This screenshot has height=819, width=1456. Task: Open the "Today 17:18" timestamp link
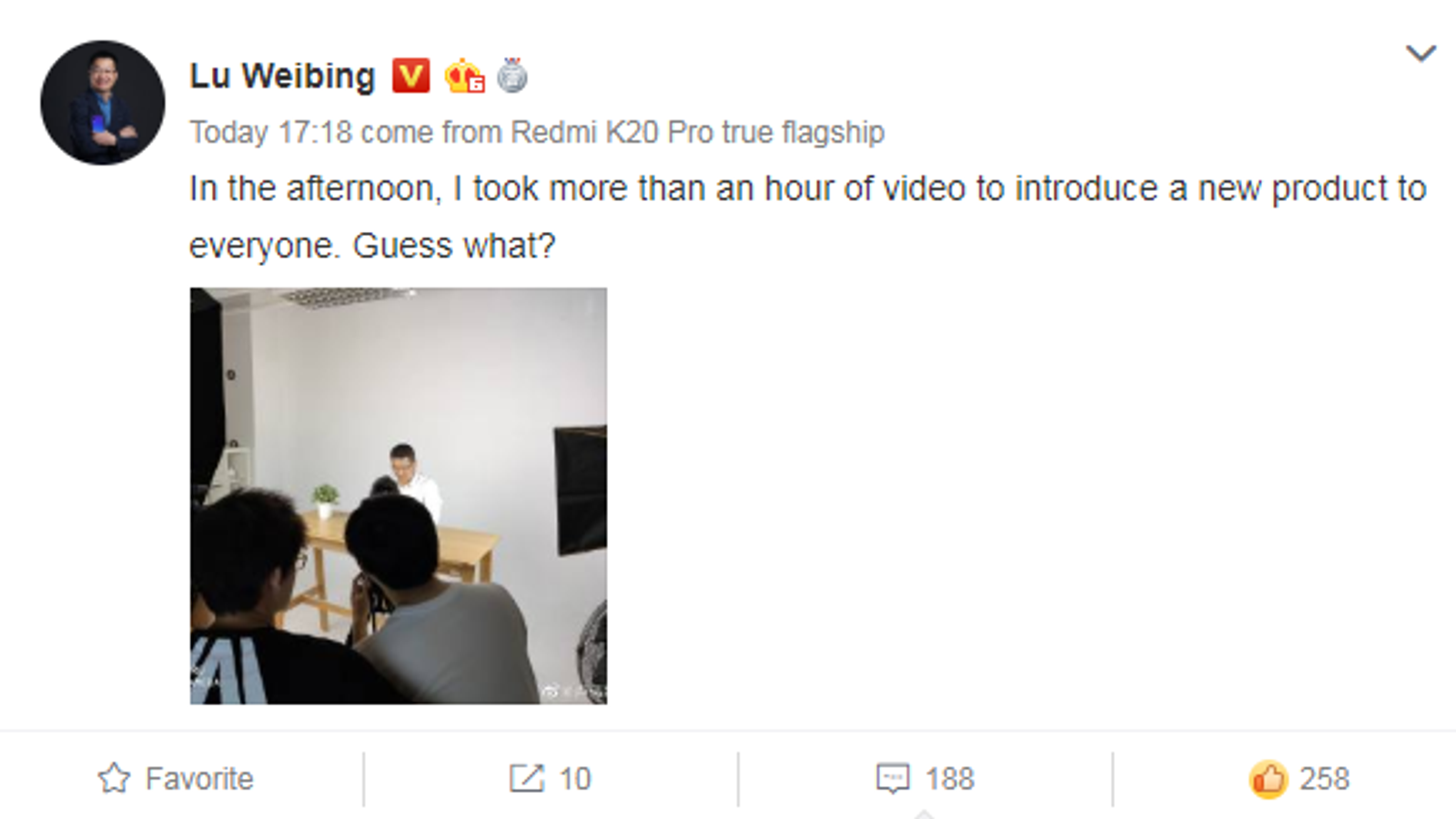pos(270,132)
